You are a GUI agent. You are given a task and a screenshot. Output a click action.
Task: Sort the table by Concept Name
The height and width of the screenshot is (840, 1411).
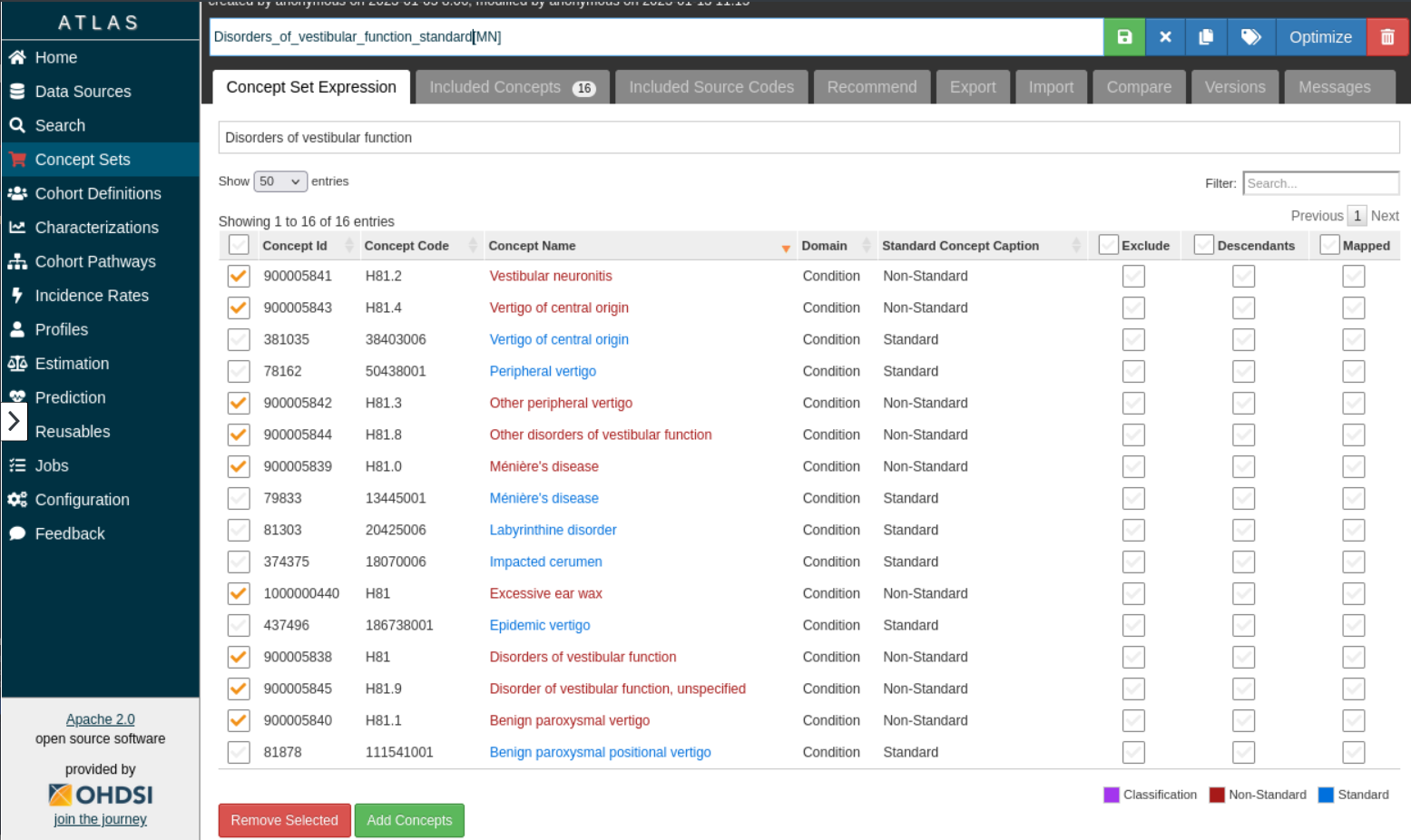(x=532, y=246)
